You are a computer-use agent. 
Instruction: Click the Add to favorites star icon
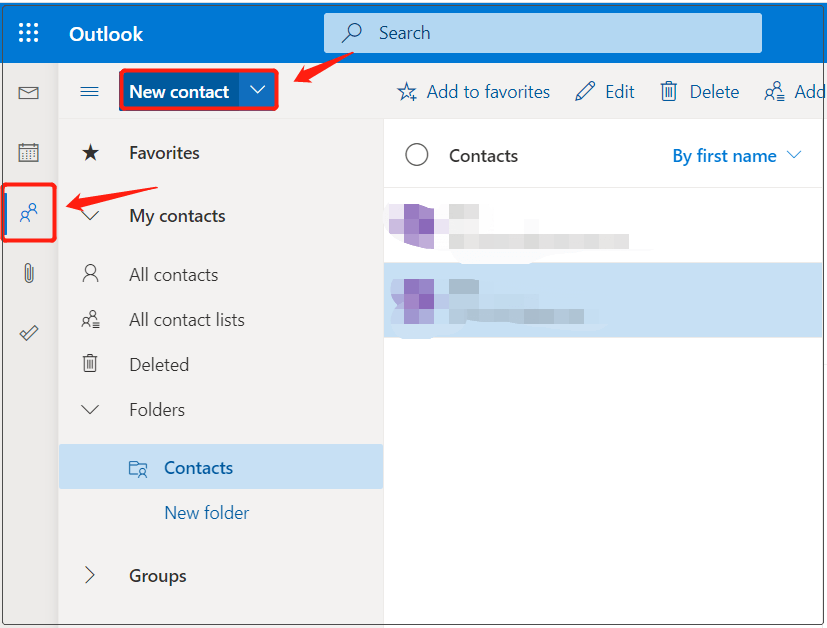(x=407, y=92)
